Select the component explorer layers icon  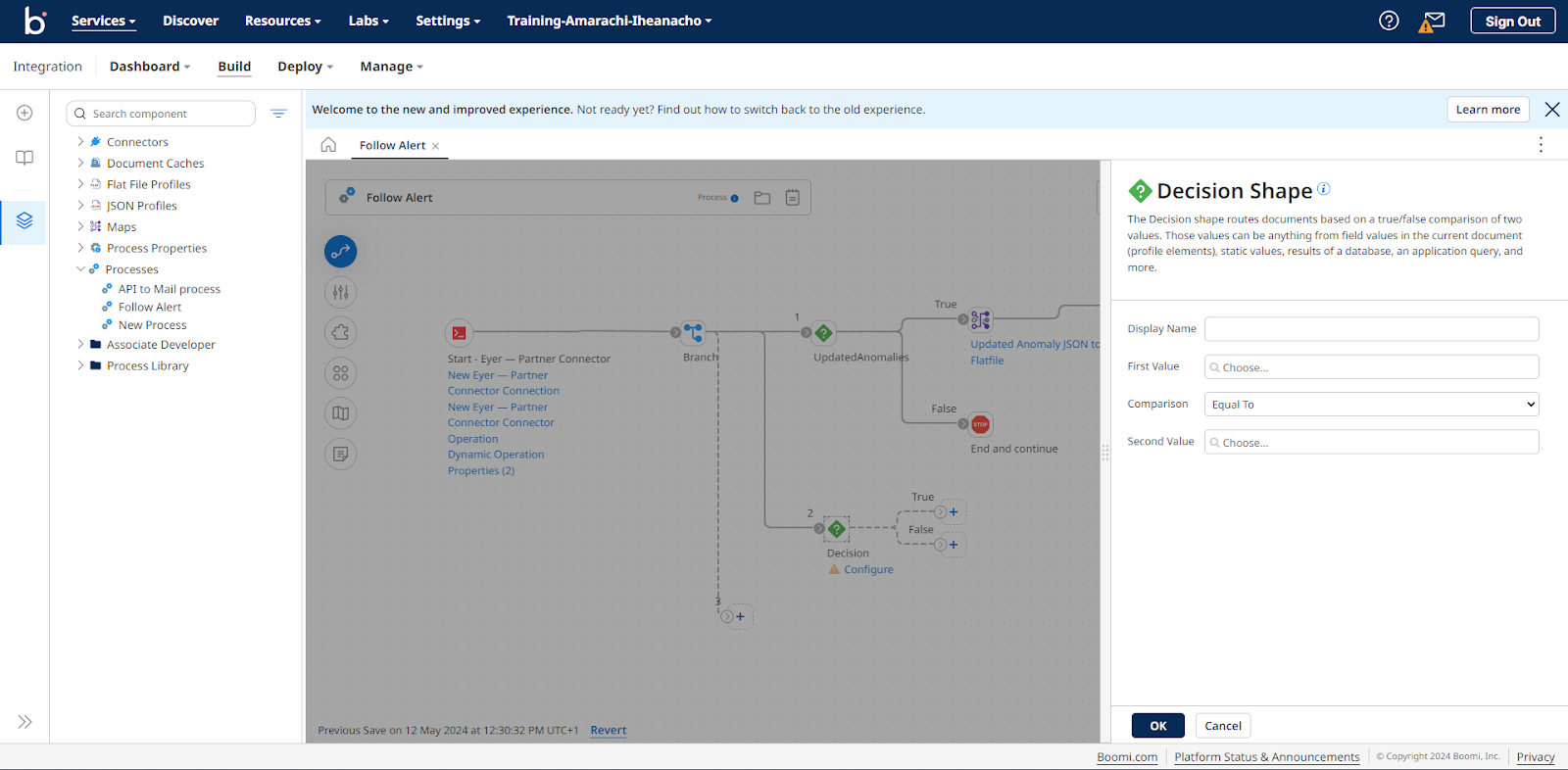[x=24, y=221]
